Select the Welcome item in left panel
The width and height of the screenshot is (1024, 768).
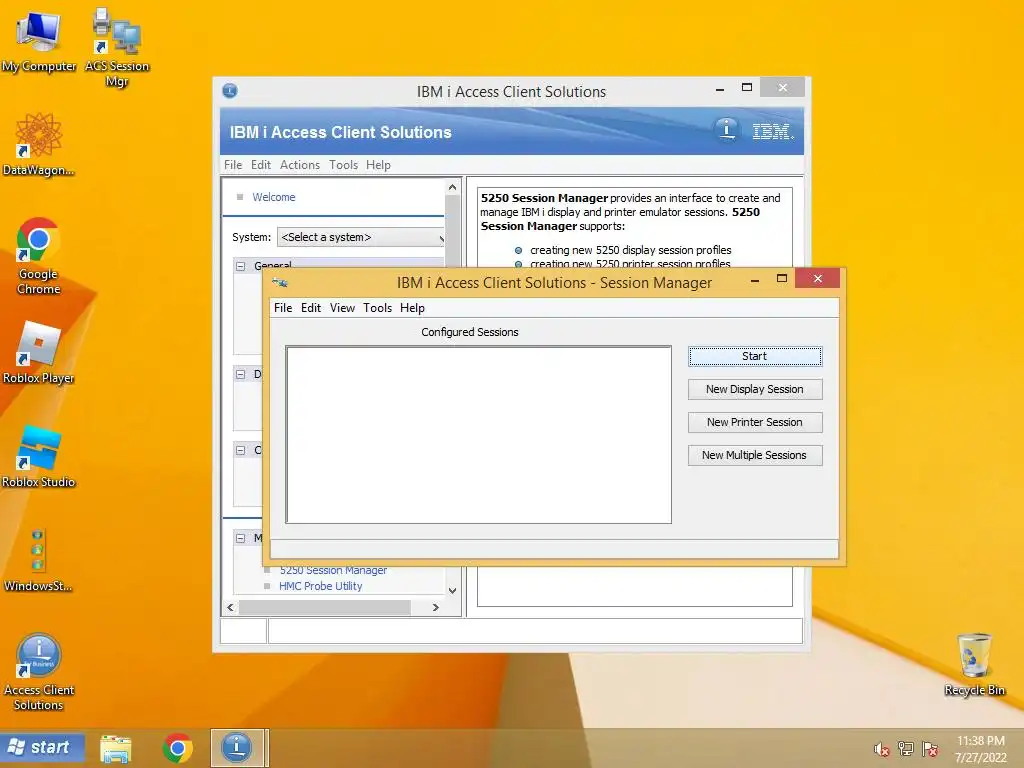(274, 197)
